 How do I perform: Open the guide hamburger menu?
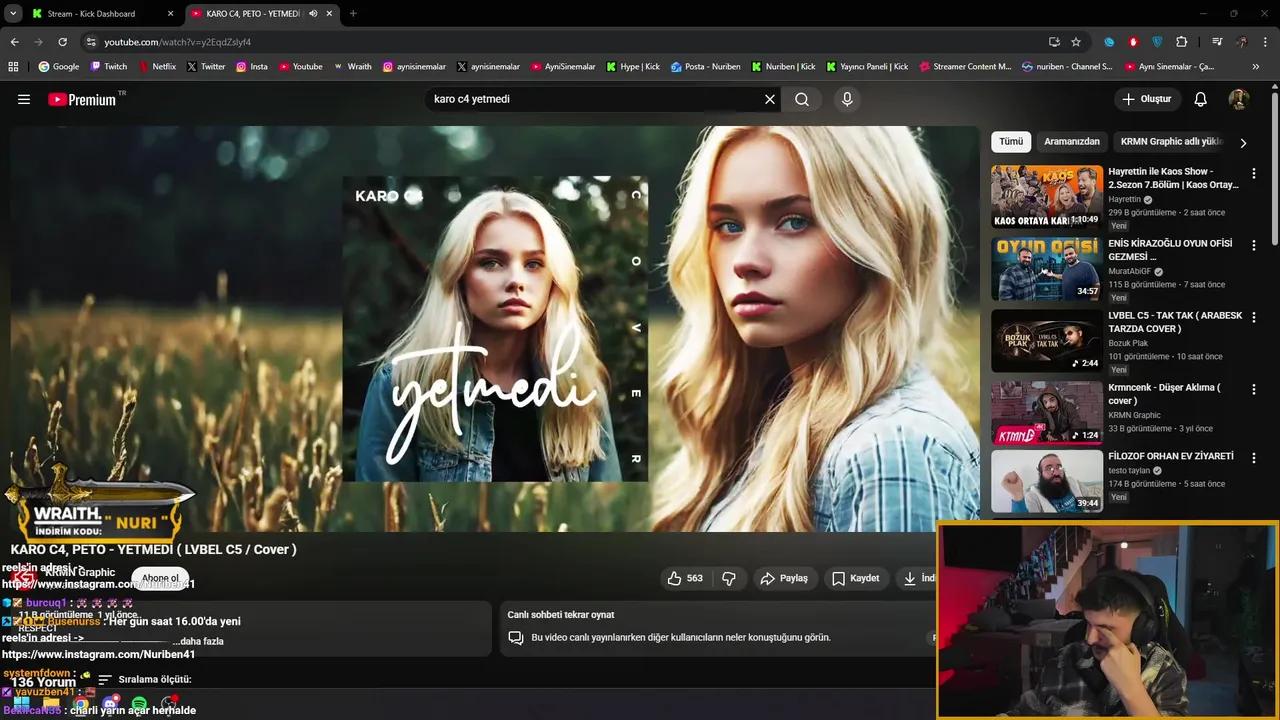pyautogui.click(x=24, y=99)
